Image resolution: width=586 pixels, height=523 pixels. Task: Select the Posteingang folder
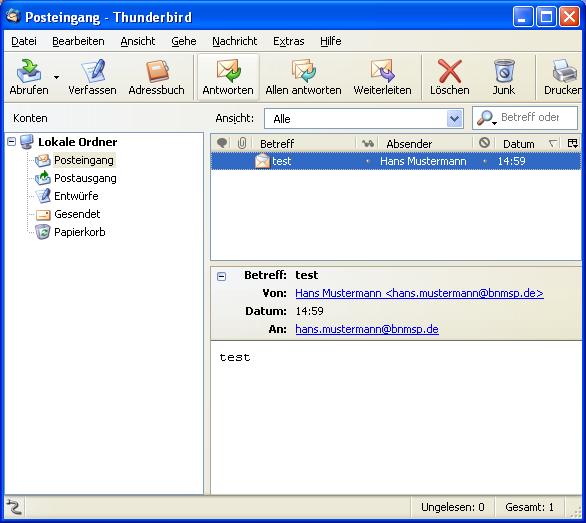click(x=84, y=160)
